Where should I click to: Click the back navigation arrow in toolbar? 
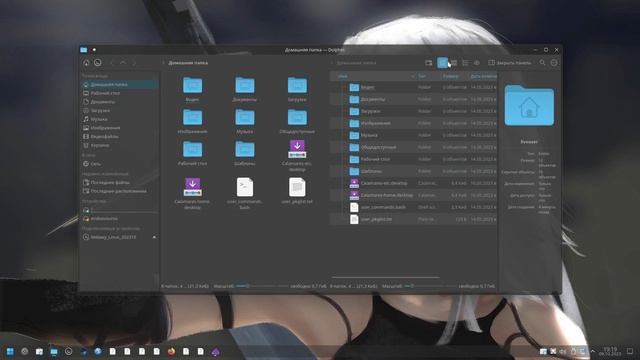pyautogui.click(x=111, y=63)
